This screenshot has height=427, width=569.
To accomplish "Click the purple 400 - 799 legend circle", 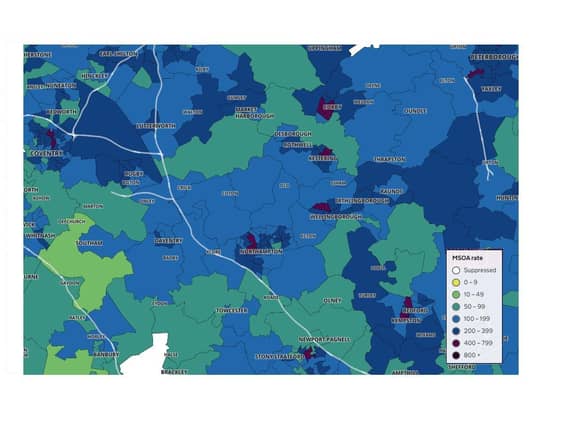I will (456, 343).
